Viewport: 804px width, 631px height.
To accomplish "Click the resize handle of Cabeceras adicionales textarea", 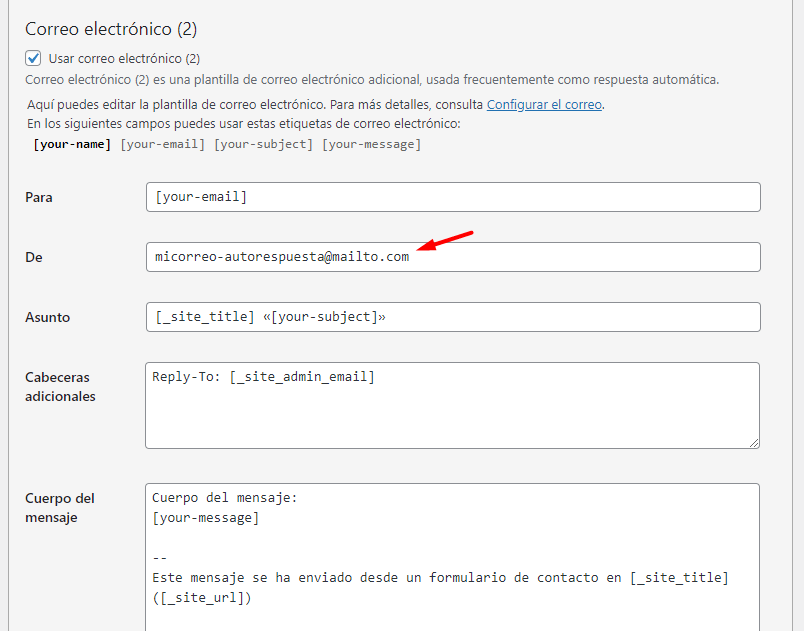I will [754, 443].
